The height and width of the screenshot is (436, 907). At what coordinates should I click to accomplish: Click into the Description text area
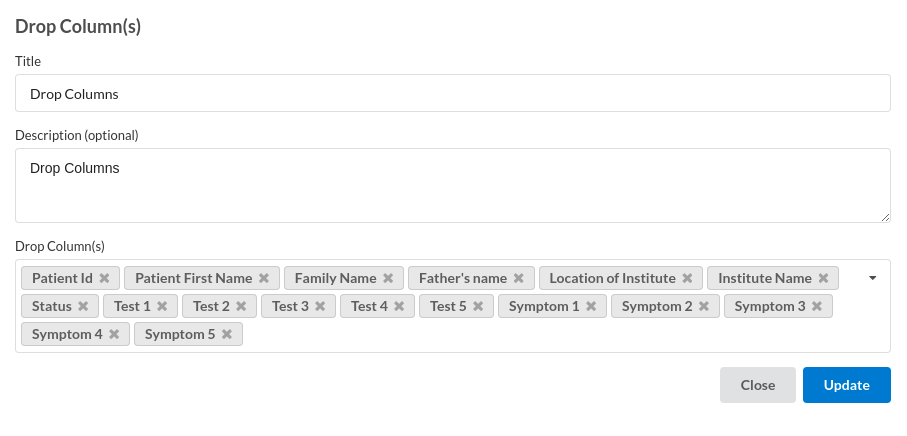[452, 185]
